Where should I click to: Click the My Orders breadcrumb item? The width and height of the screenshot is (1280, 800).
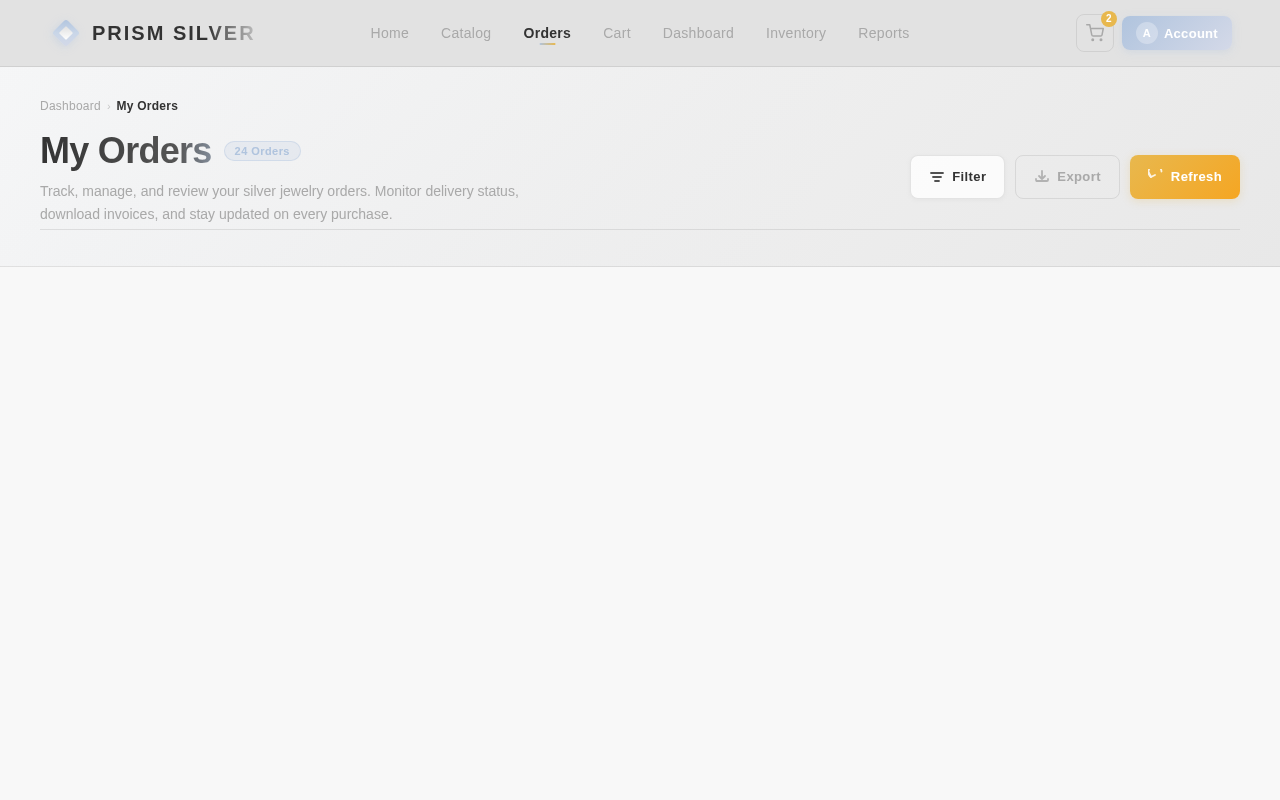pos(147,106)
